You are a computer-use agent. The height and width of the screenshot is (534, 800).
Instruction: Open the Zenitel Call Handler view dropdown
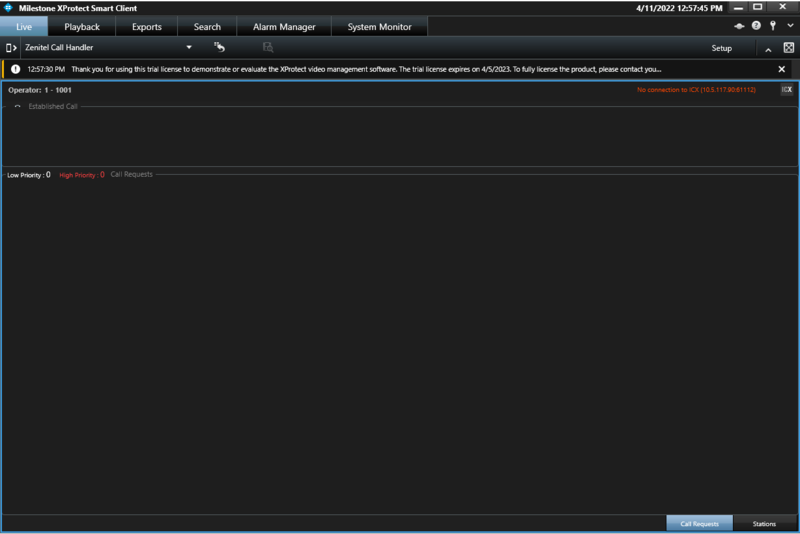click(109, 47)
